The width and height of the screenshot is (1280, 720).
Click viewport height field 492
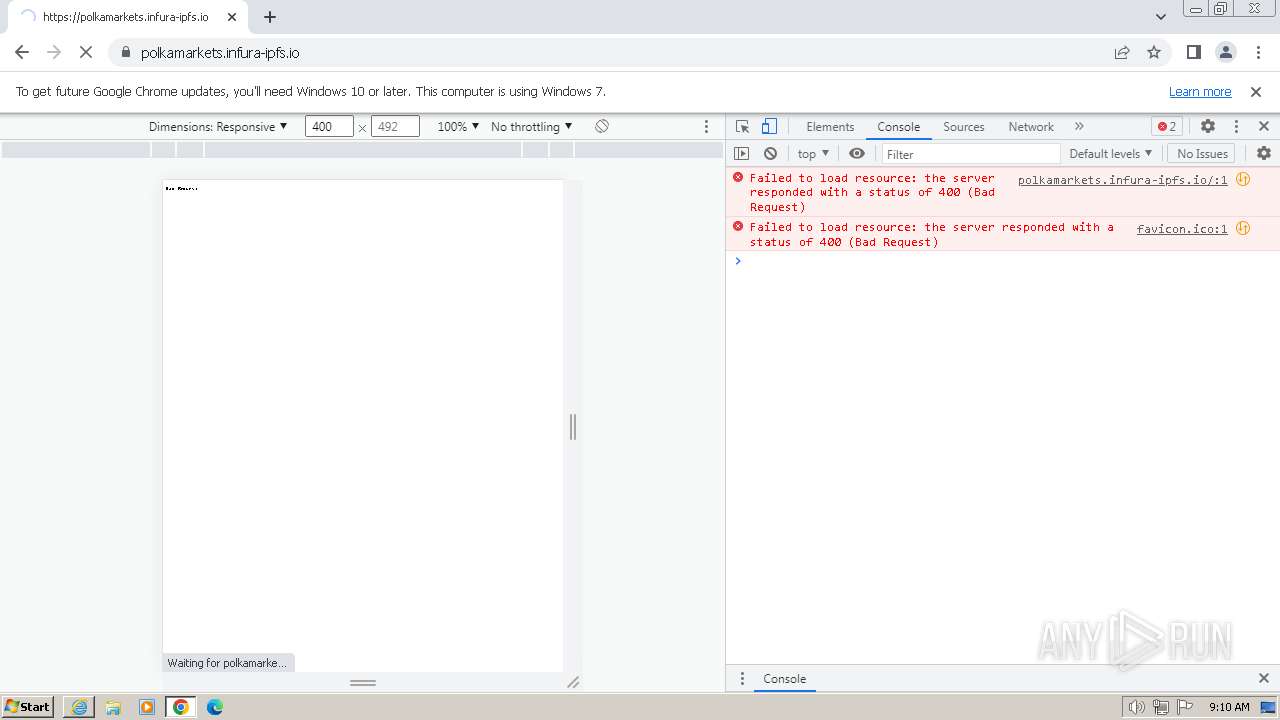coord(395,126)
